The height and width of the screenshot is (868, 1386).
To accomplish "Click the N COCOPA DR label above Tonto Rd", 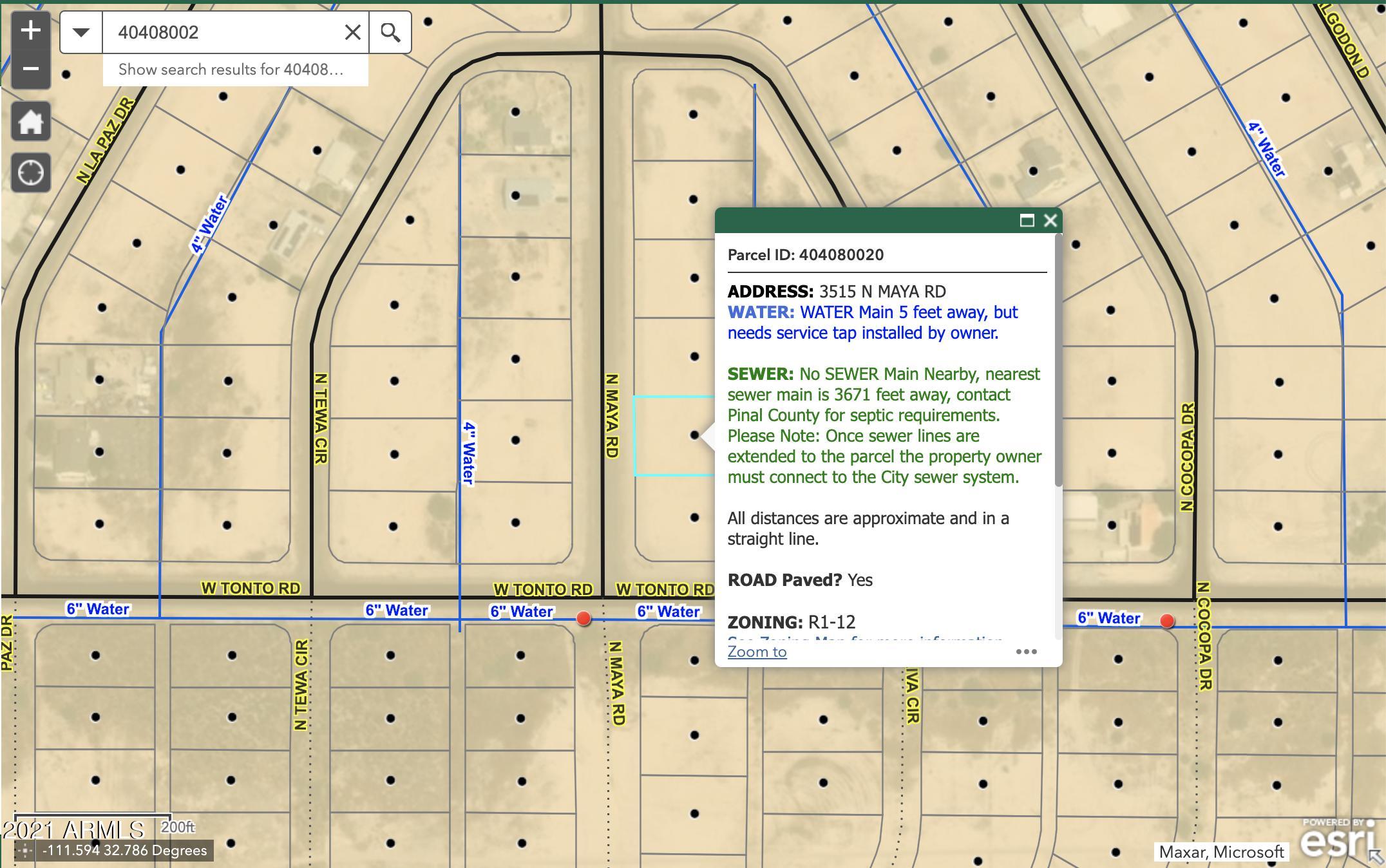I will [1188, 457].
